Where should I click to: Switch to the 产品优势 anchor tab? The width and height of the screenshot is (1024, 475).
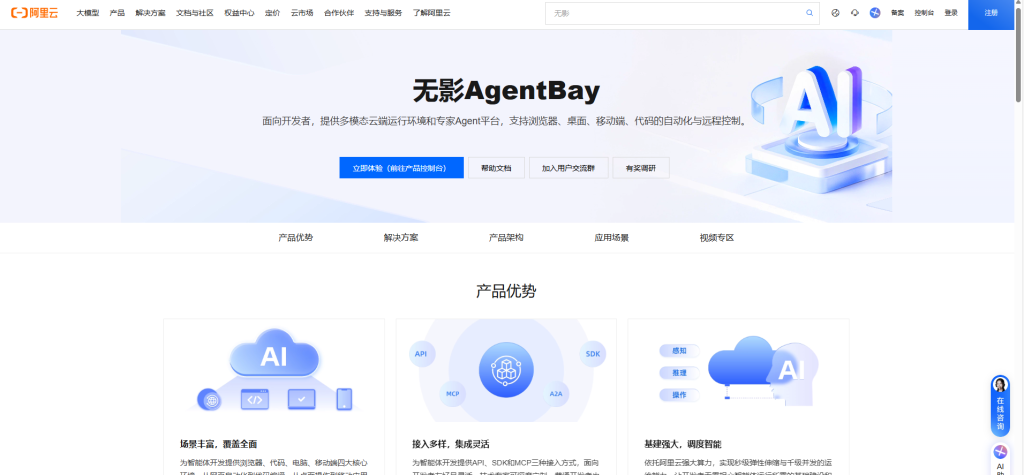pyautogui.click(x=296, y=238)
